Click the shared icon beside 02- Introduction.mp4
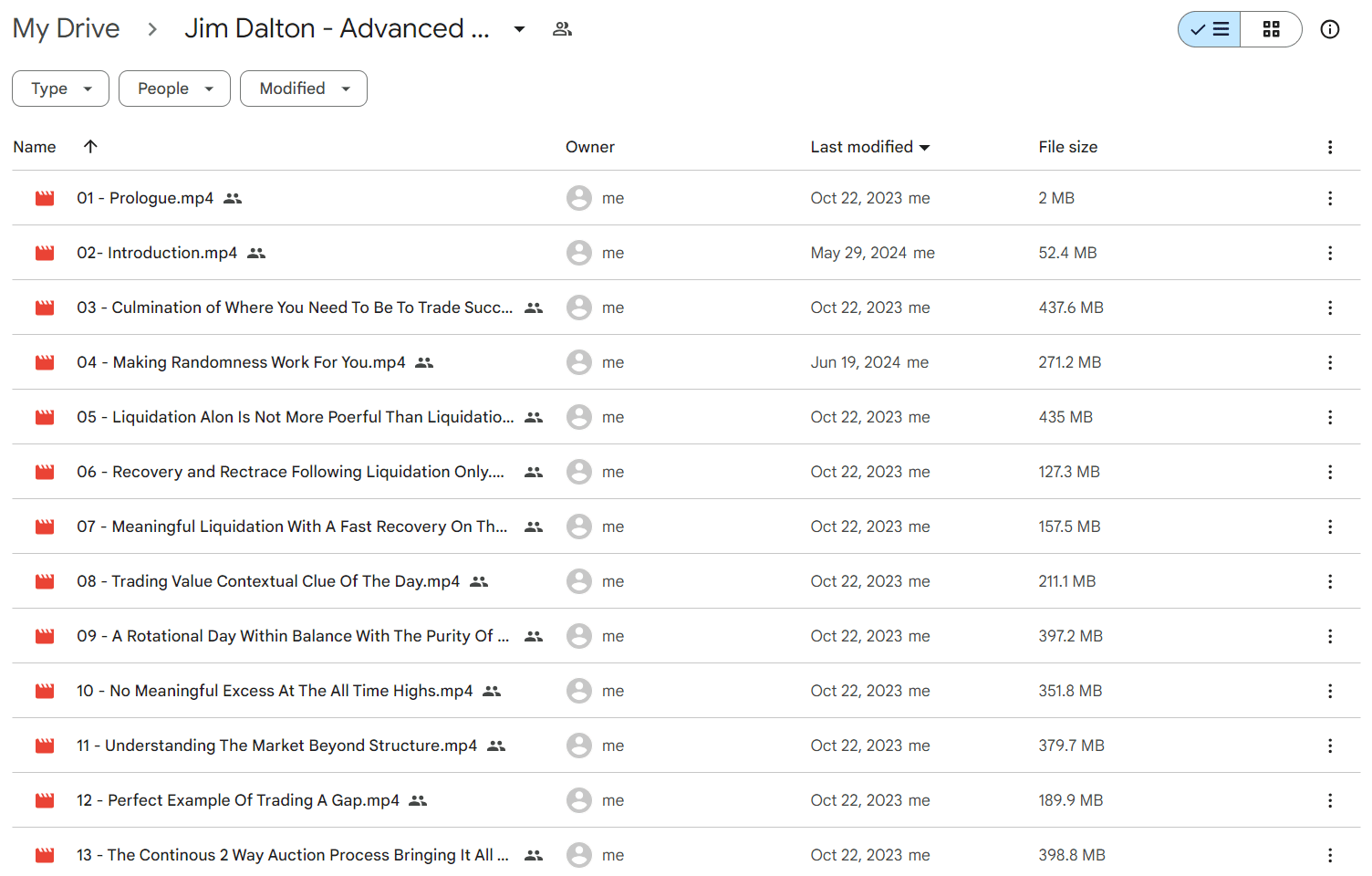The image size is (1372, 876). 256,253
